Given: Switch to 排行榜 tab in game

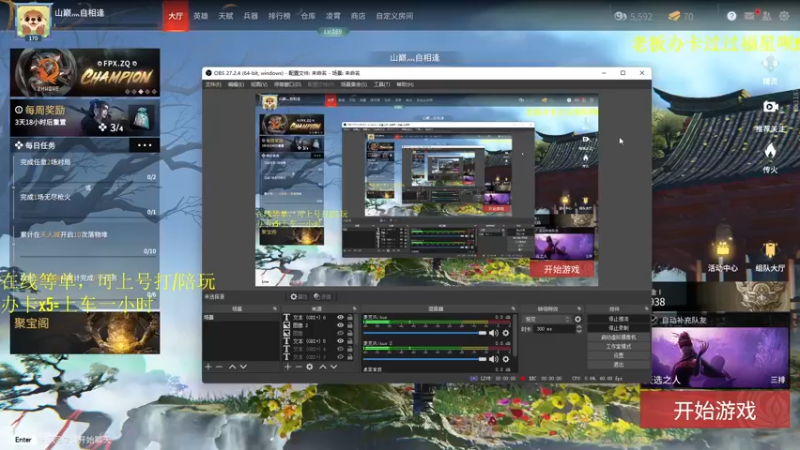Looking at the screenshot, I should pos(279,16).
